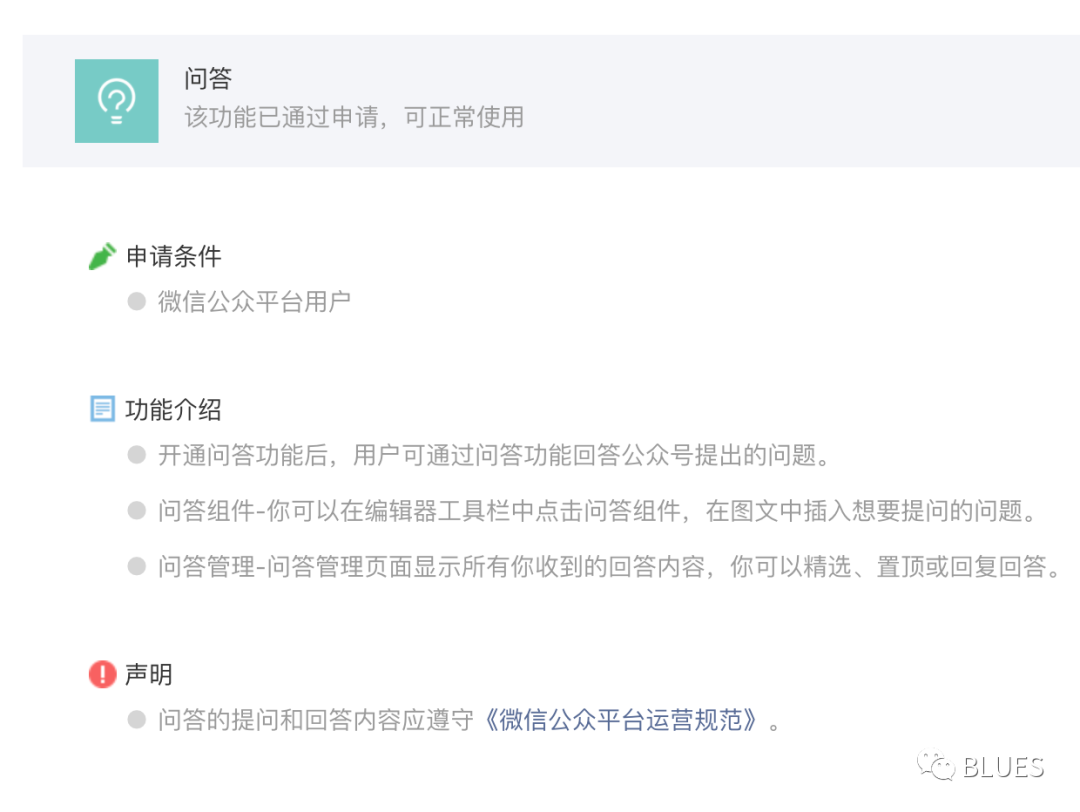Click the 微信公众平台用户 requirement text

tap(254, 302)
